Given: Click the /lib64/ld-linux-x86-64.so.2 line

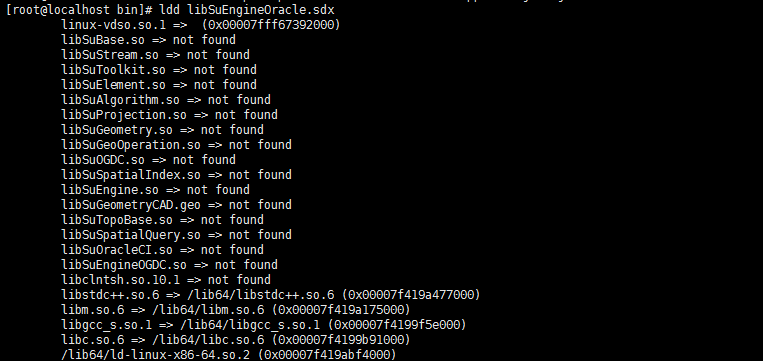Looking at the screenshot, I should tap(229, 355).
